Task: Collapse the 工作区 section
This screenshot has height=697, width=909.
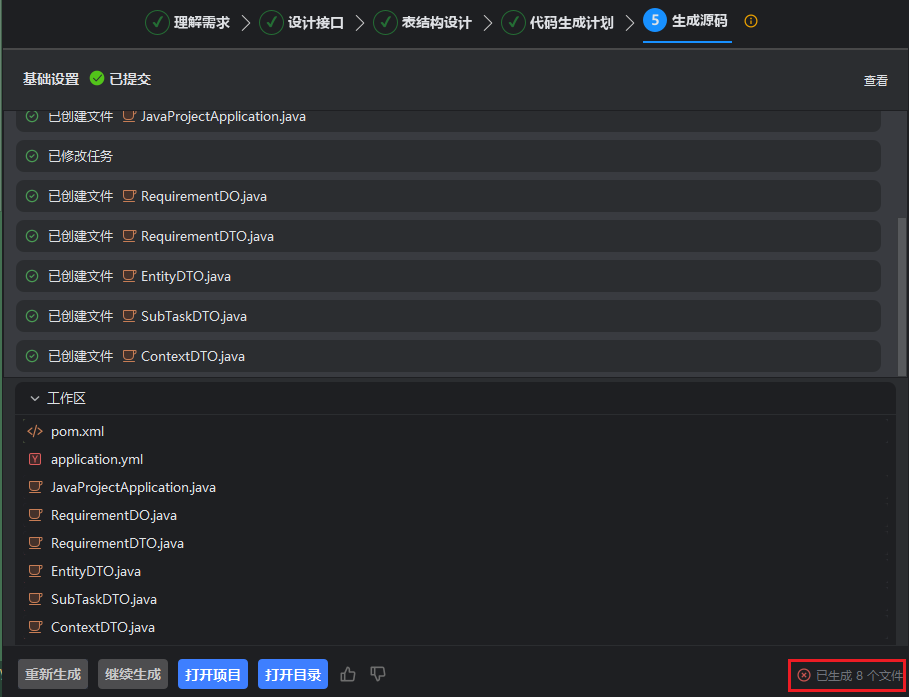Action: pyautogui.click(x=35, y=398)
